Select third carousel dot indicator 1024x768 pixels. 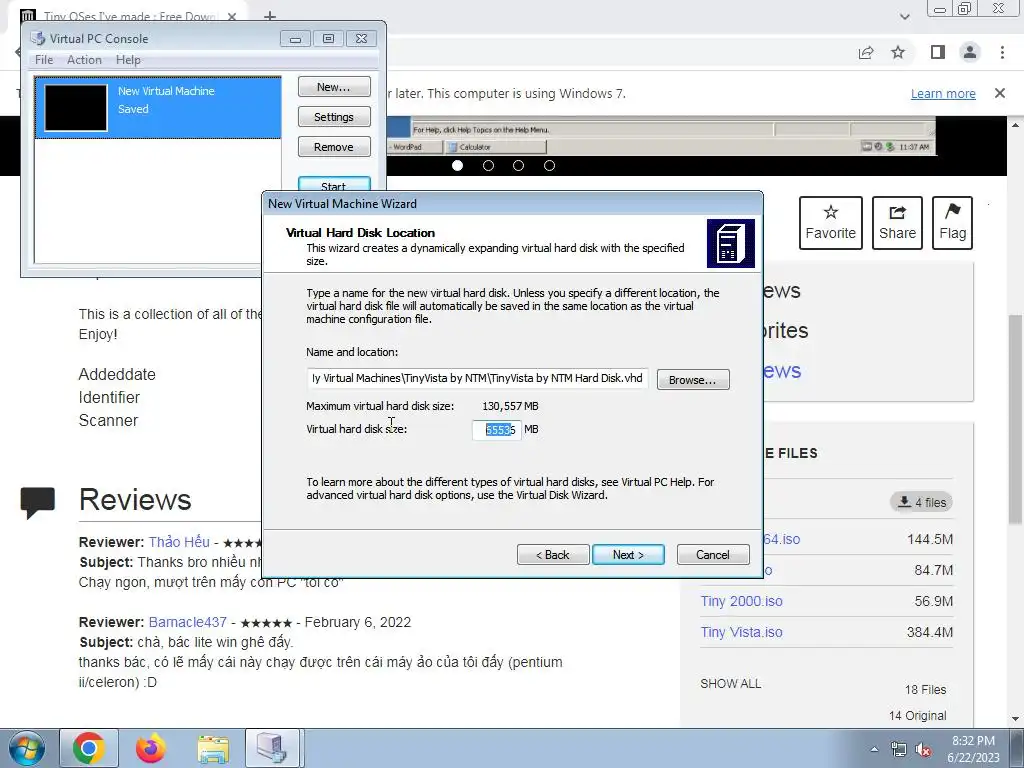click(519, 165)
